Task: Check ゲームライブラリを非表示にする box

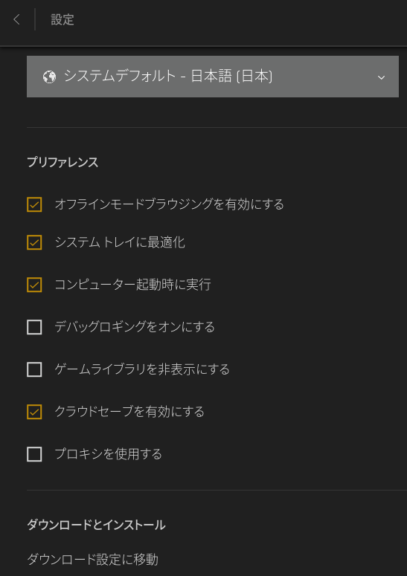Action: click(34, 370)
